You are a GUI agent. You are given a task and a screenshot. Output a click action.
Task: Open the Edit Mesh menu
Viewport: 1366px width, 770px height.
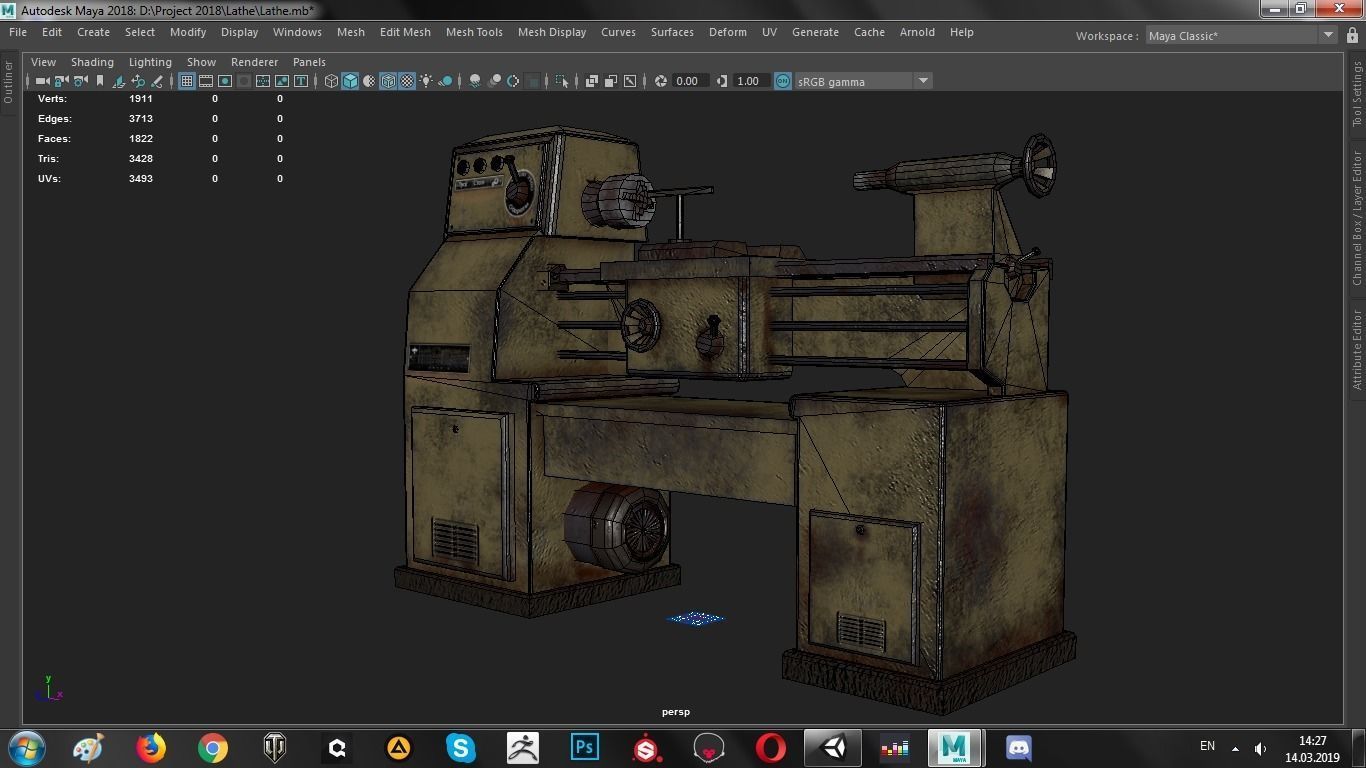pyautogui.click(x=405, y=32)
